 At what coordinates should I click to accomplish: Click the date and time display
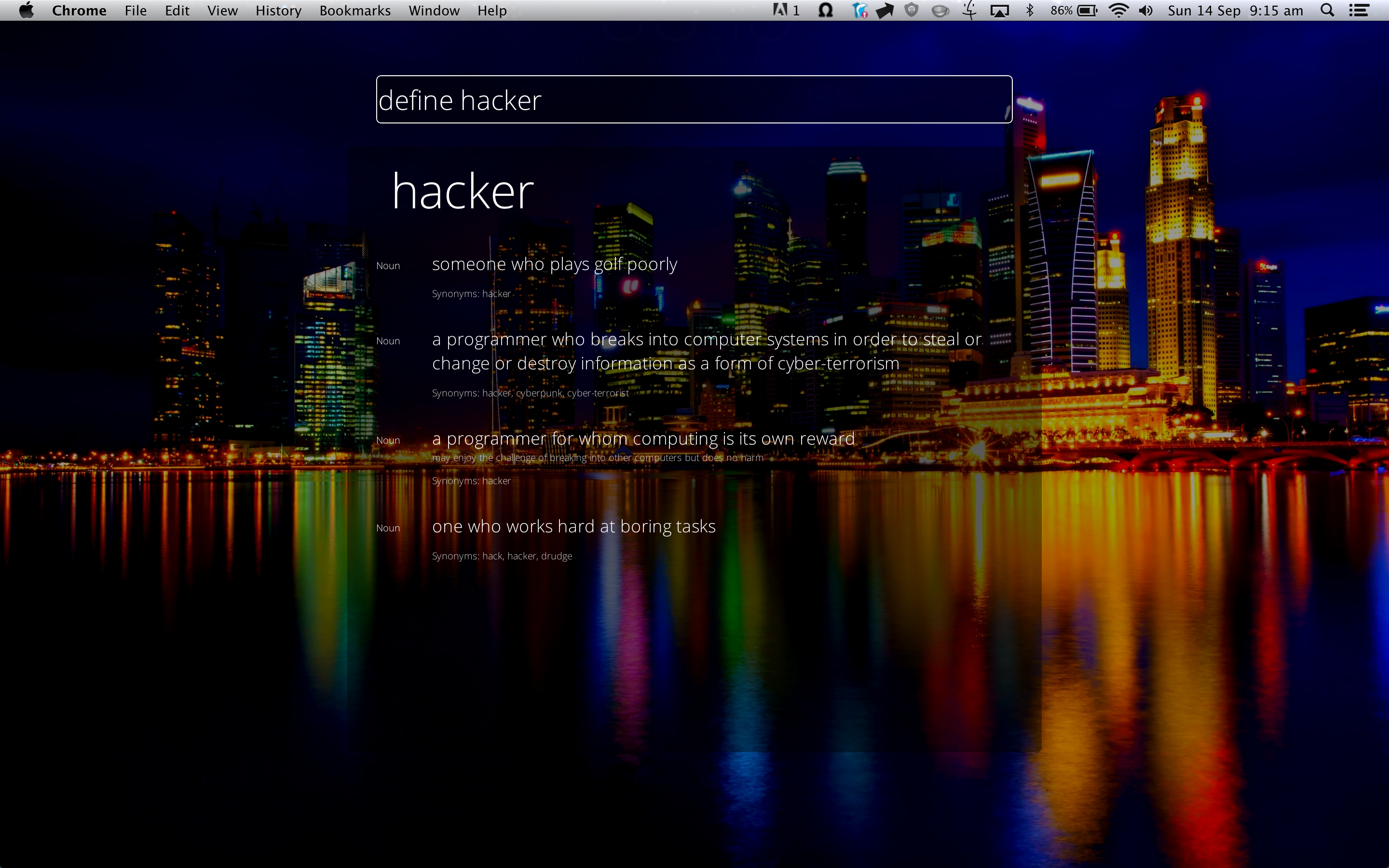click(1235, 10)
